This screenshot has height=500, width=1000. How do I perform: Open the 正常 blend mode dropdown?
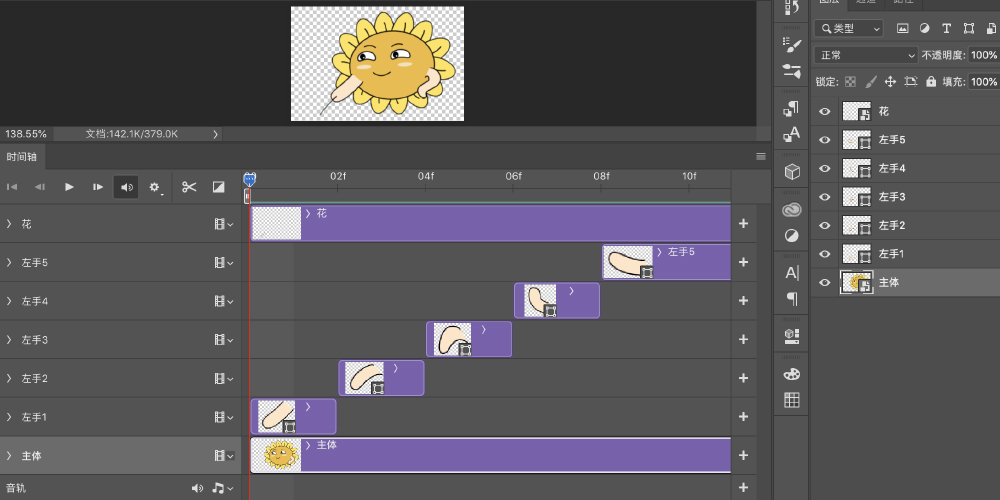click(x=866, y=55)
